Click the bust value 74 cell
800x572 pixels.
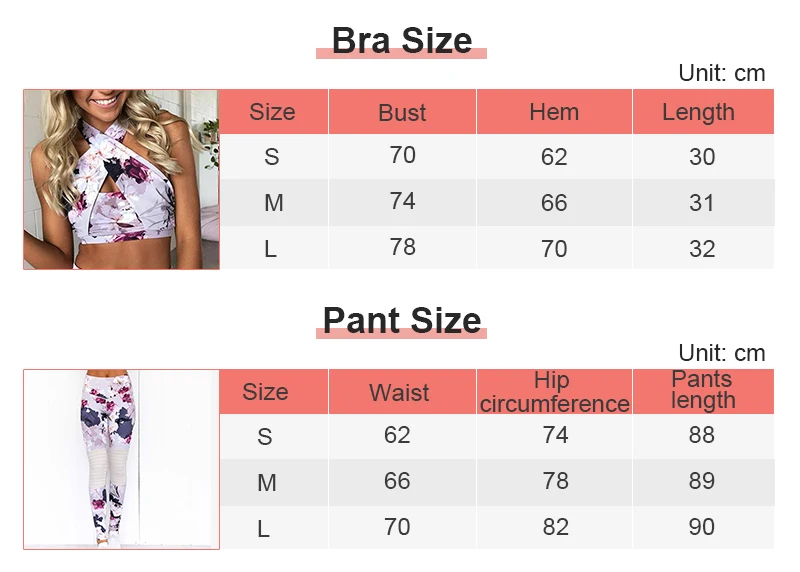tap(402, 203)
